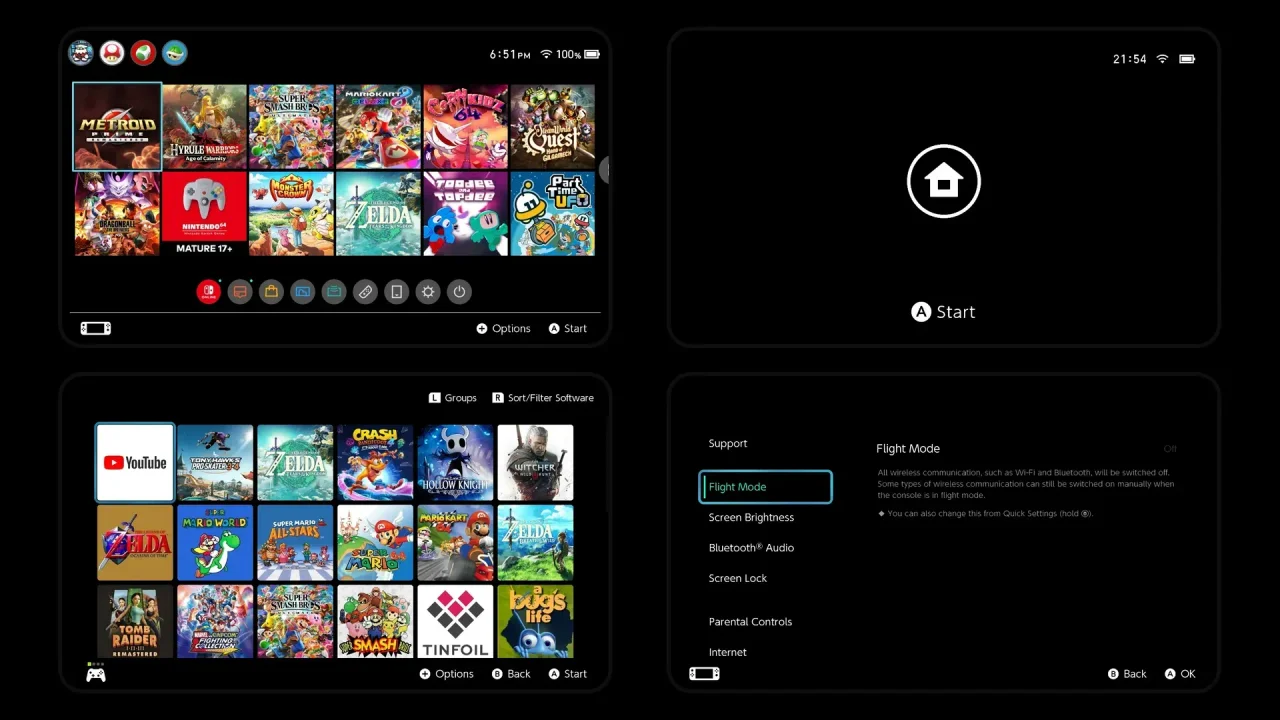Image resolution: width=1280 pixels, height=720 pixels.
Task: Launch Metroid Prime Remastered tile
Action: [117, 127]
